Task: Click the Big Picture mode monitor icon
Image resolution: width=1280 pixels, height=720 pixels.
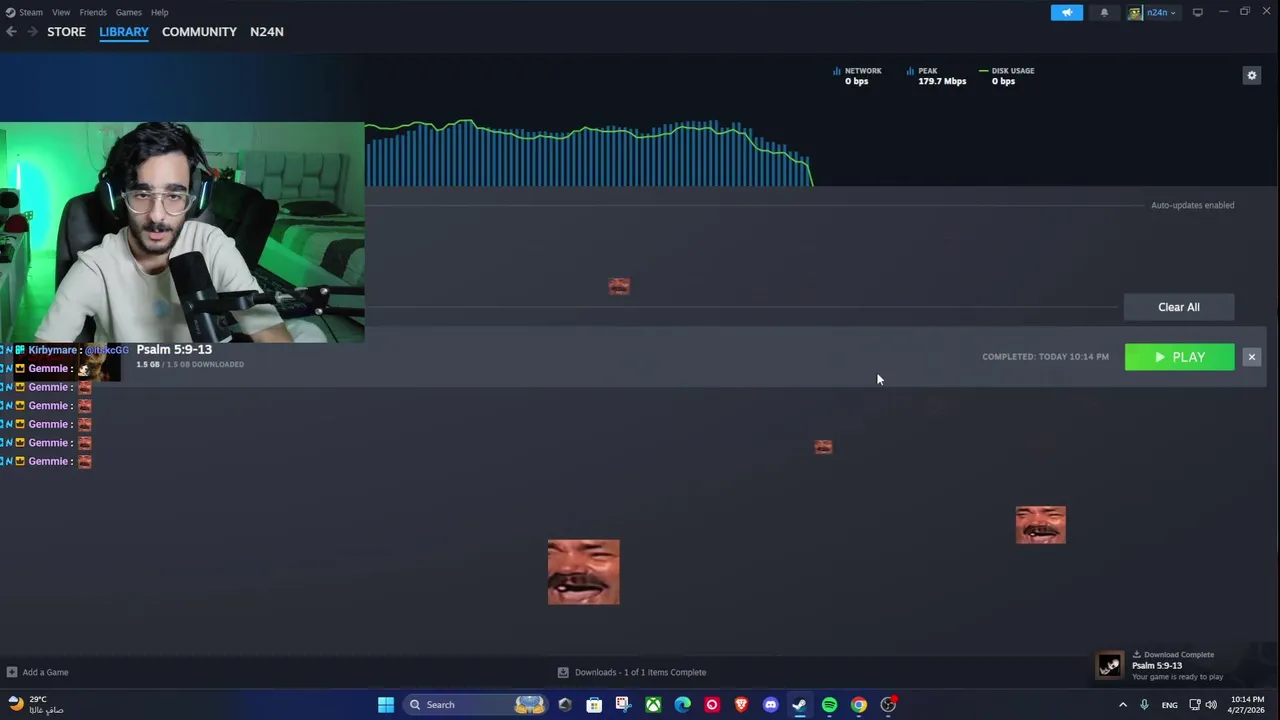Action: [1197, 12]
